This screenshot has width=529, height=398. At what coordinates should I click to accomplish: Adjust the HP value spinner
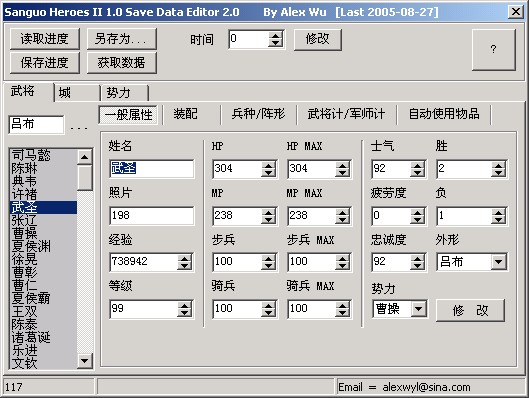[269, 169]
